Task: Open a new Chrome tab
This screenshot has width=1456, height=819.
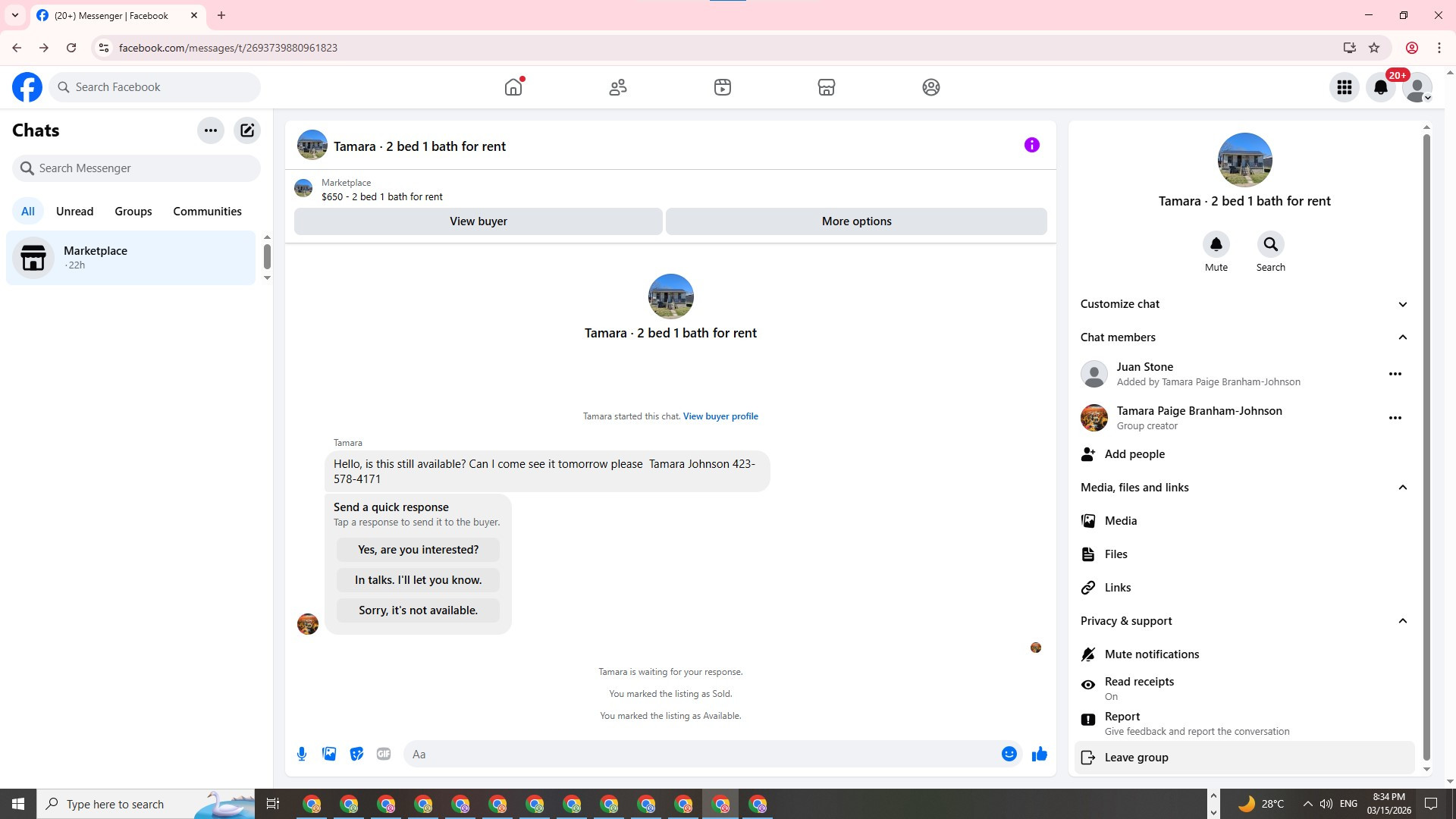Action: (x=221, y=15)
